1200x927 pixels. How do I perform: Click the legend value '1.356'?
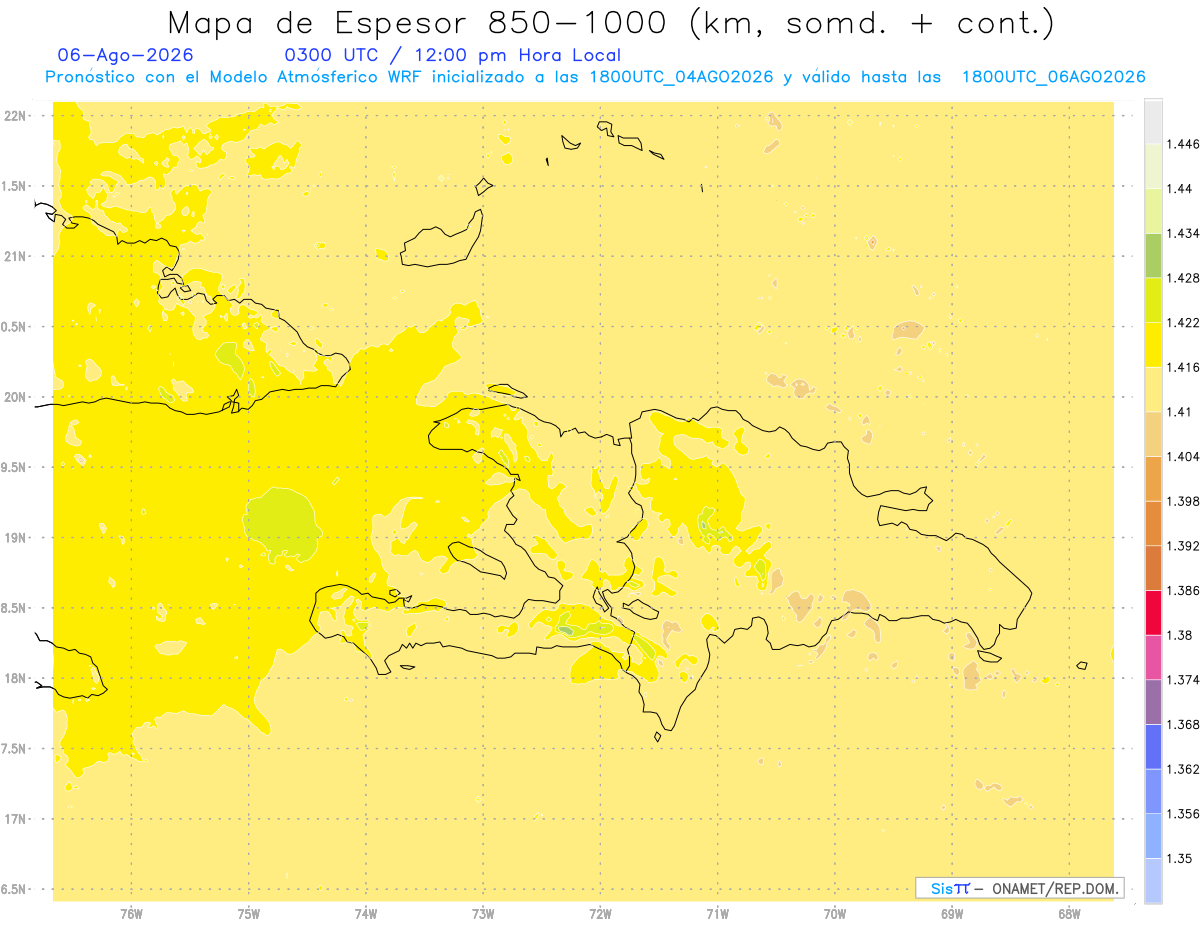(x=1184, y=814)
